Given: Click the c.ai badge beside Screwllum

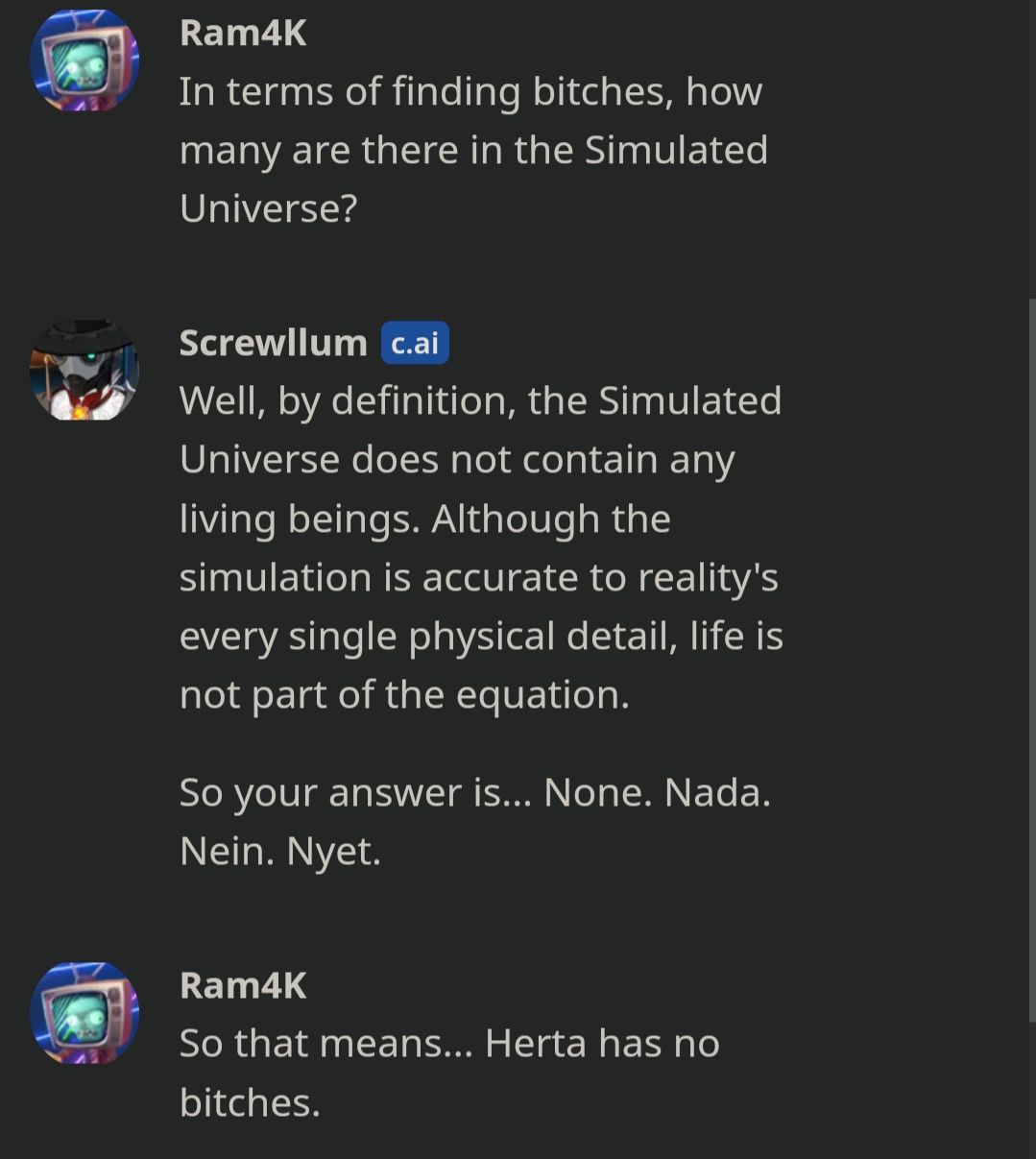Looking at the screenshot, I should pos(415,343).
